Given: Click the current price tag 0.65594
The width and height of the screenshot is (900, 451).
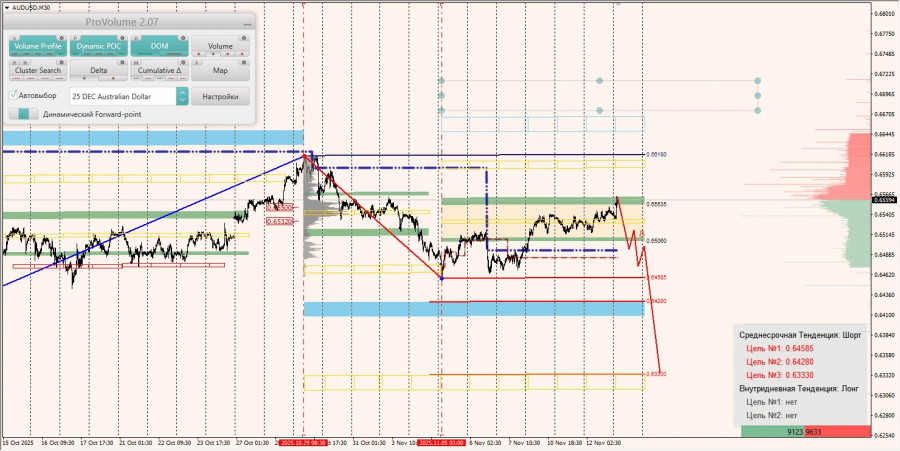Looking at the screenshot, I should point(885,200).
